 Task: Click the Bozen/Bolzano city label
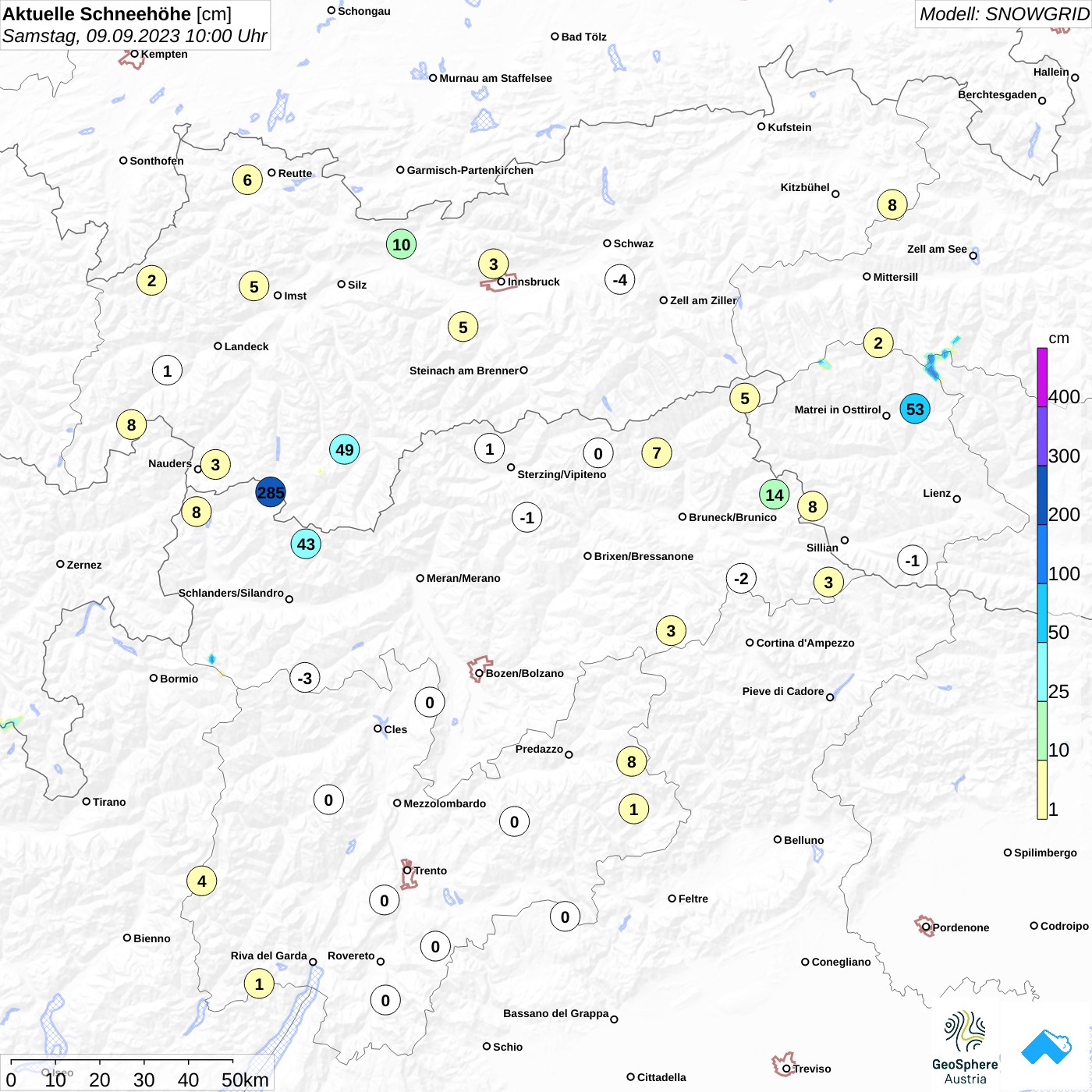click(x=524, y=673)
